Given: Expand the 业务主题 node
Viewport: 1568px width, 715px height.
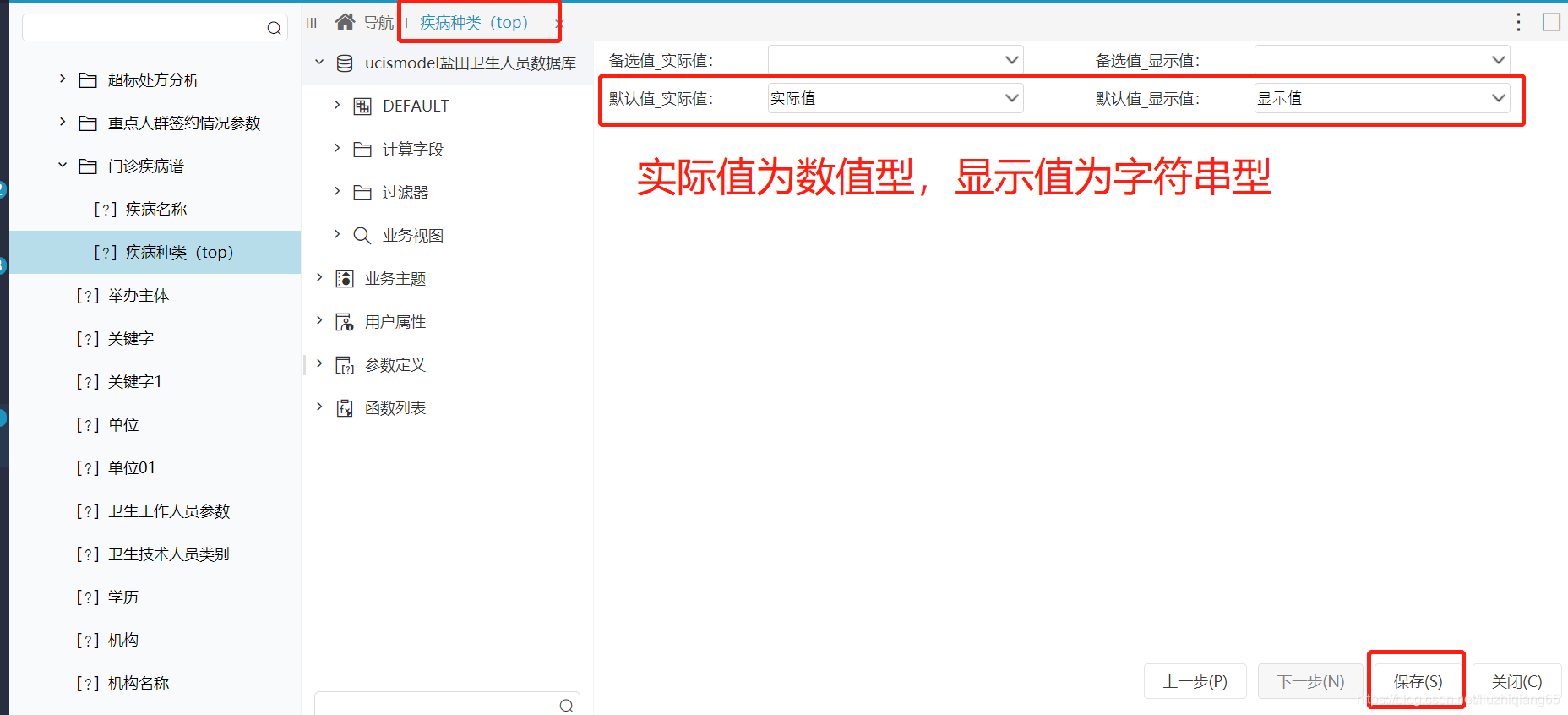Looking at the screenshot, I should [319, 277].
